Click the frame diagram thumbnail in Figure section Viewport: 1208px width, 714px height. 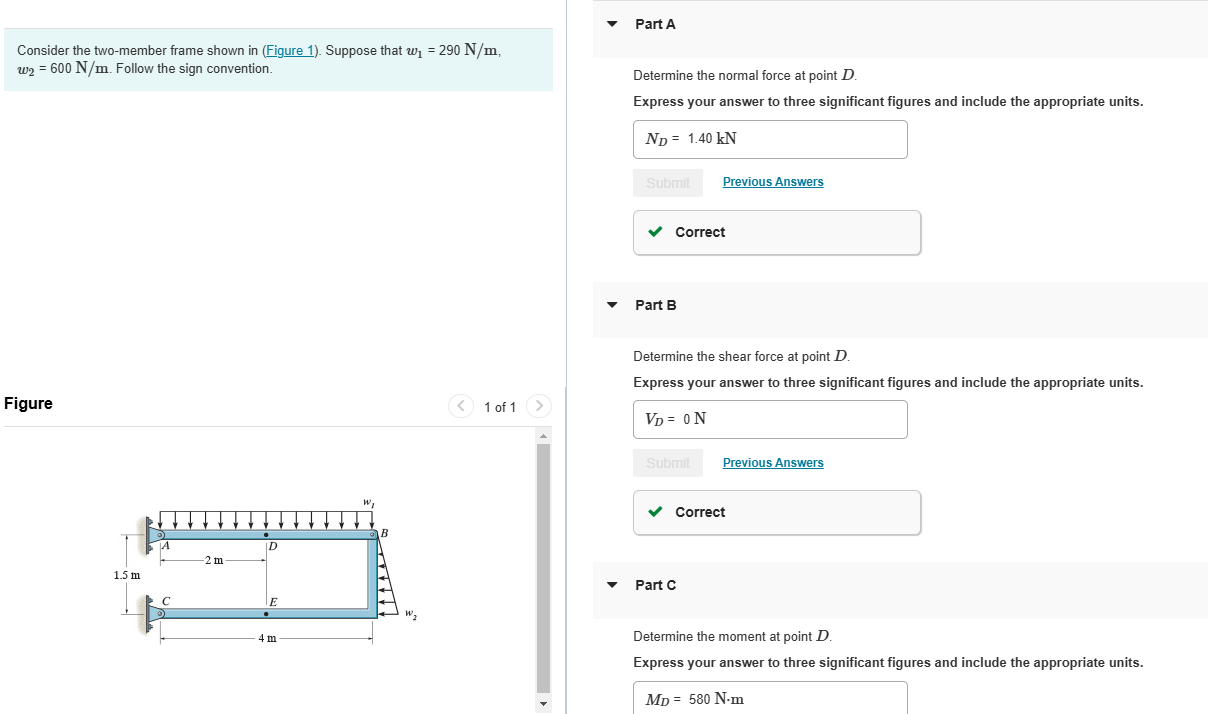tap(265, 570)
